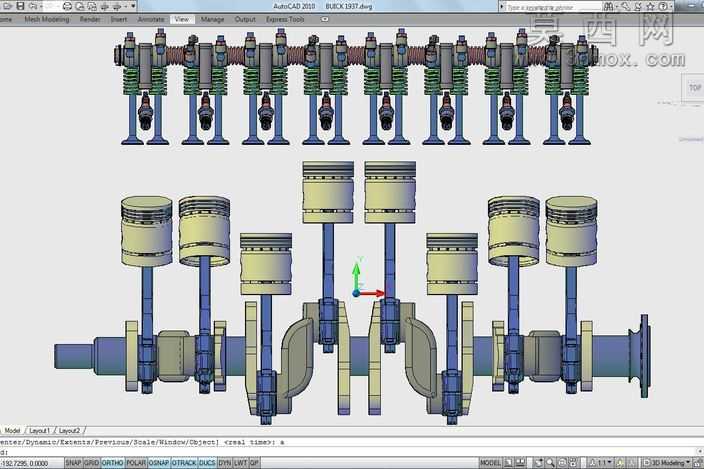Switch to the Layout1 tab

[39, 430]
